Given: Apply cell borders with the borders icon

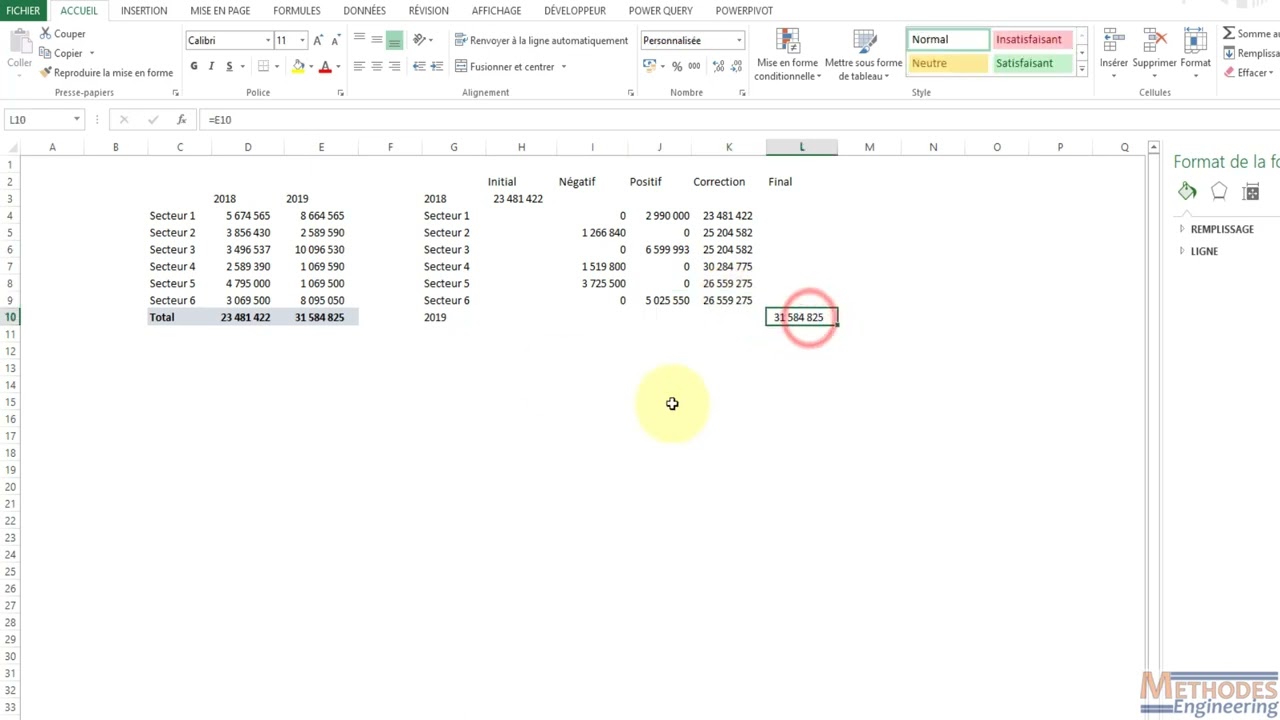Looking at the screenshot, I should (x=263, y=66).
